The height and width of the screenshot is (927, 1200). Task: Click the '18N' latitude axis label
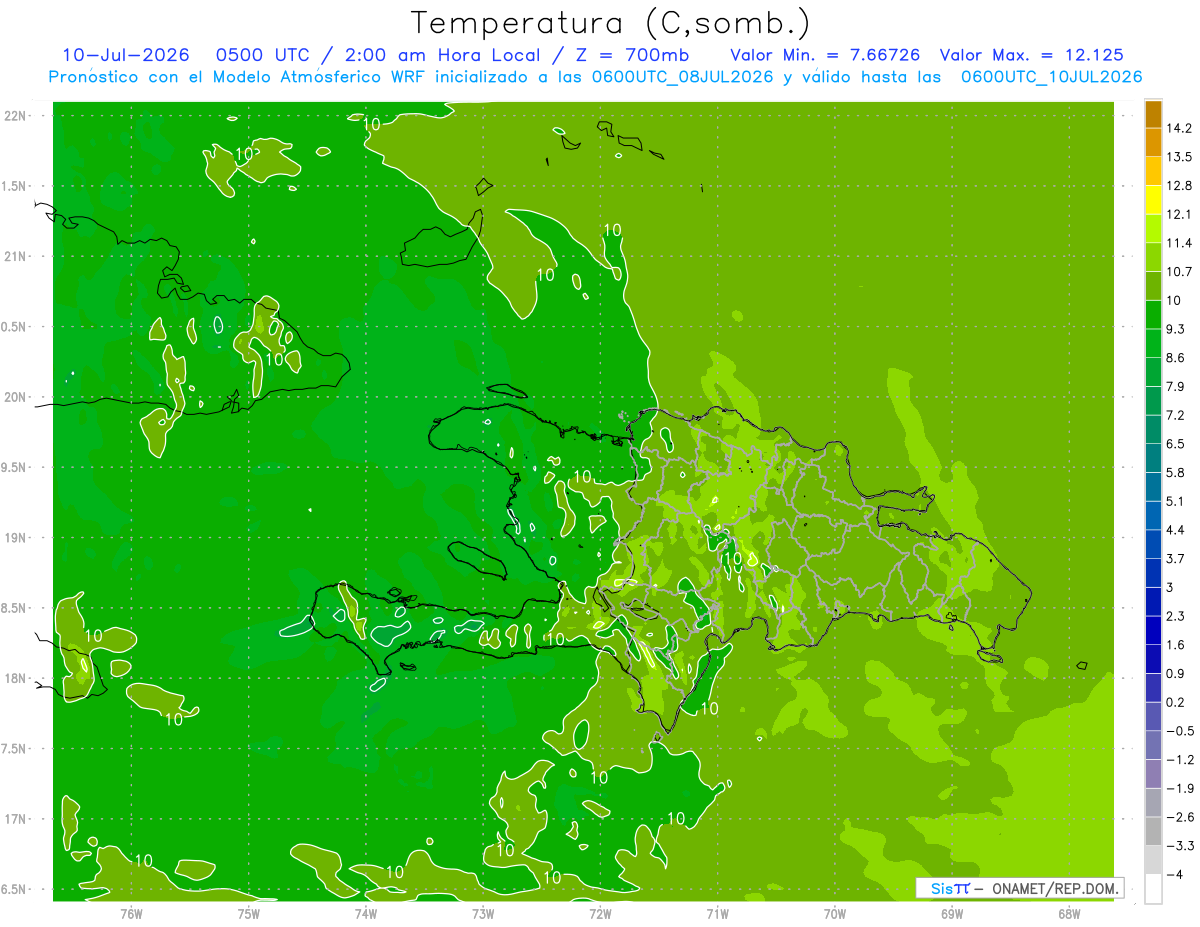(x=16, y=679)
